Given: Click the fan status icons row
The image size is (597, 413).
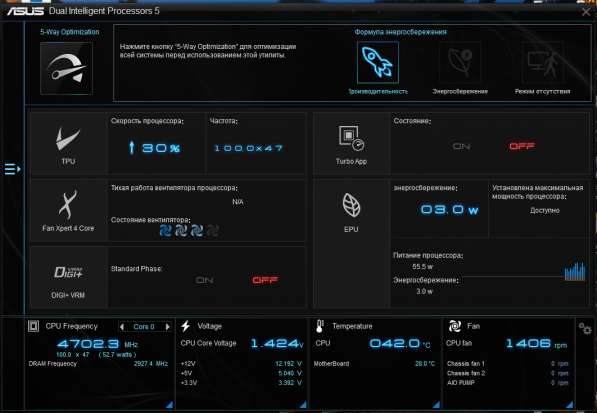Looking at the screenshot, I should pos(189,230).
